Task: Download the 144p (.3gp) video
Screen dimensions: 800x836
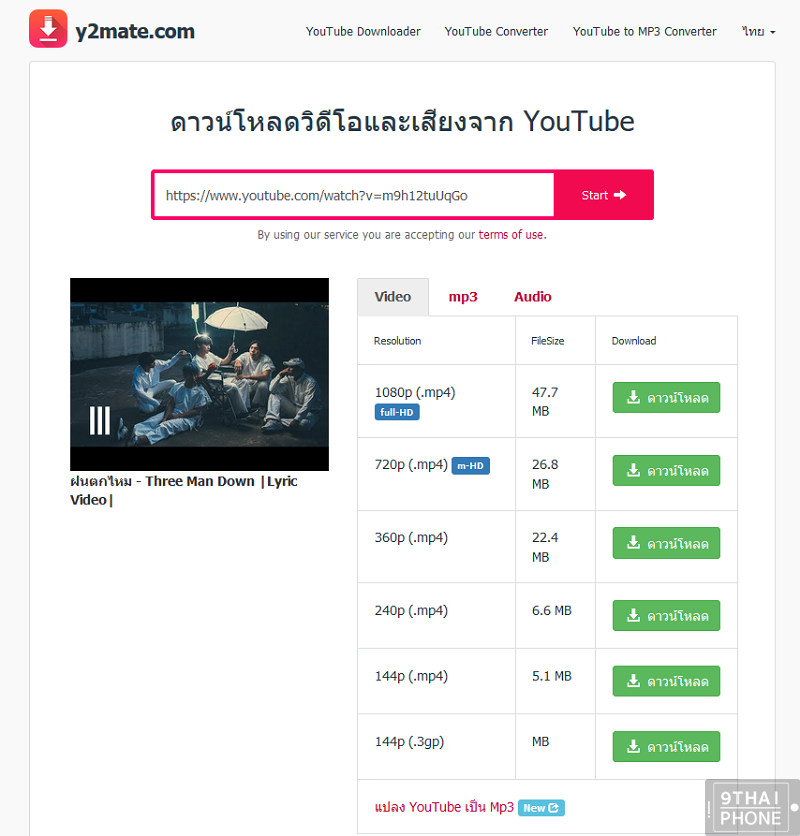Action: pos(666,747)
